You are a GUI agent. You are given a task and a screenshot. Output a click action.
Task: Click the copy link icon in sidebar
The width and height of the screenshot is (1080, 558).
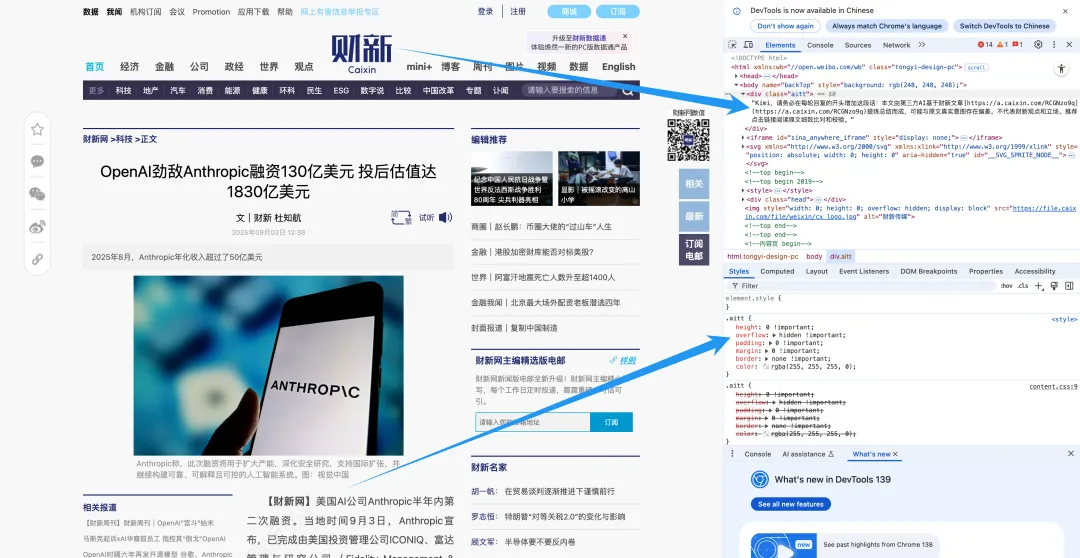point(37,259)
